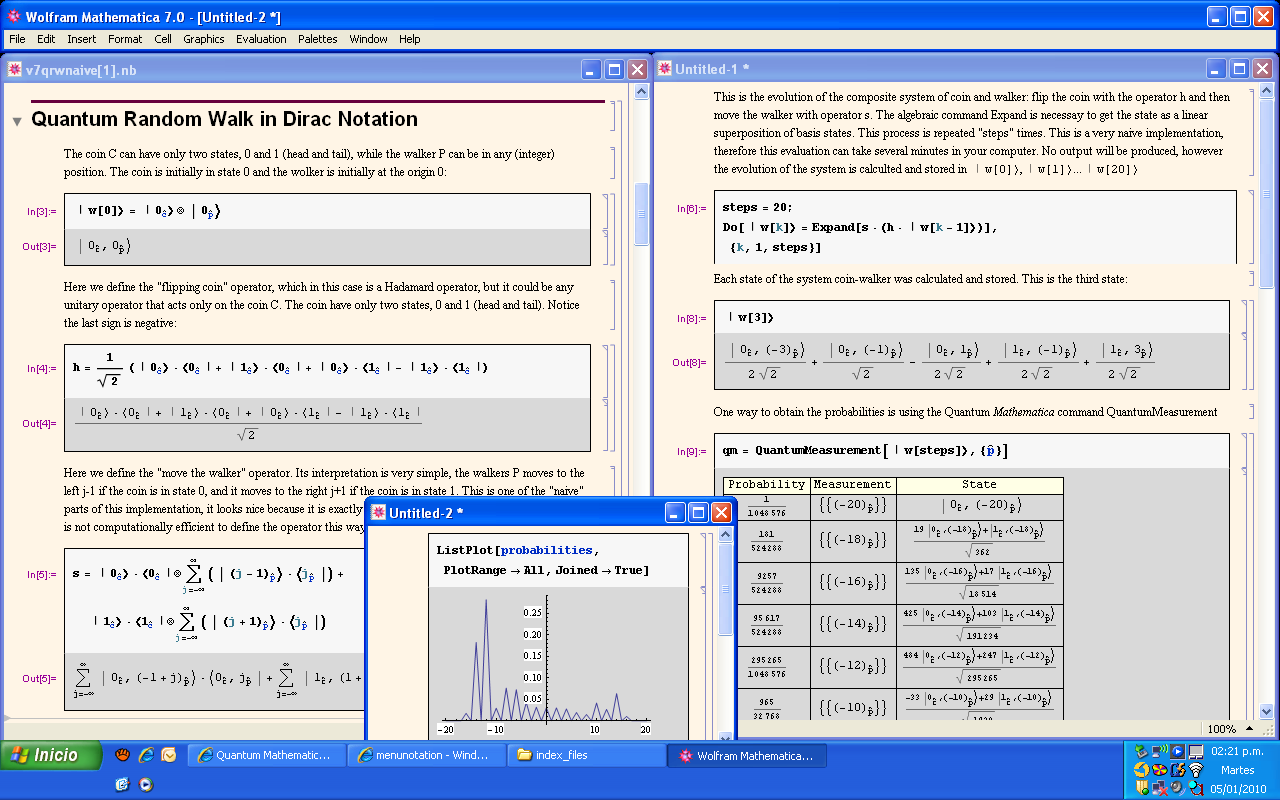Close the Untitled-1 notebook window
The width and height of the screenshot is (1280, 800).
(1261, 69)
